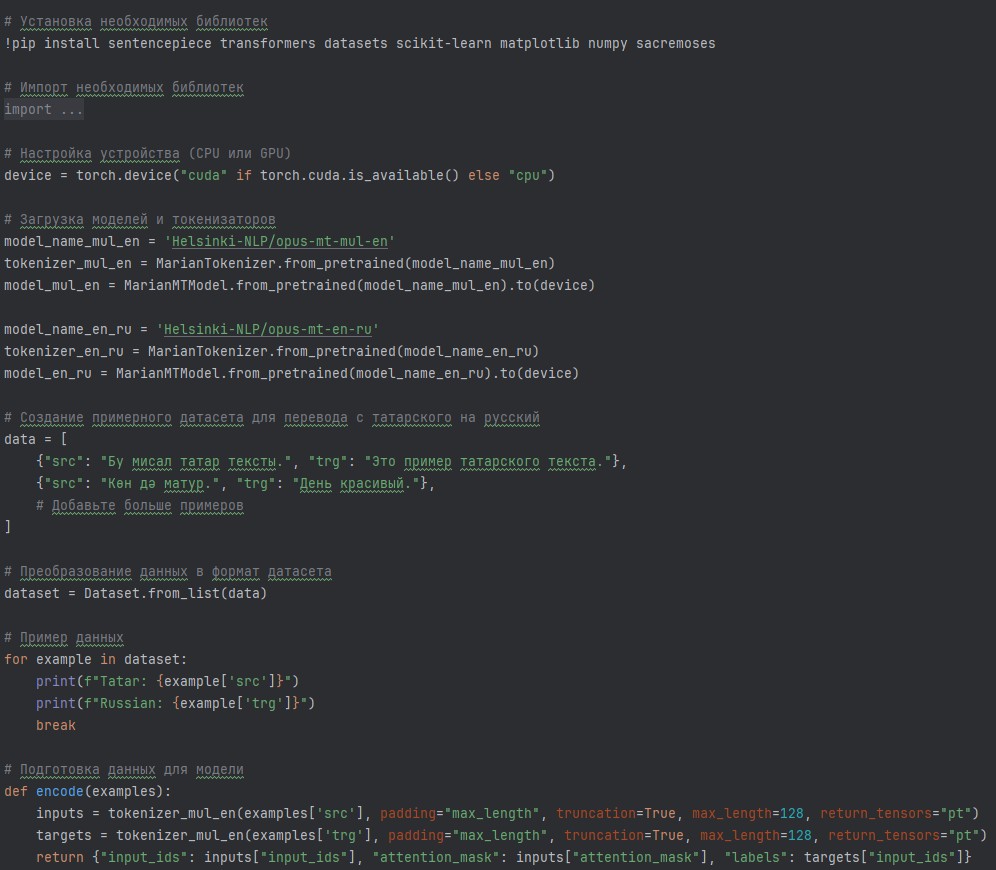Click the 'tokenizer_en_ru = MarianTokenizer' line
996x870 pixels.
271,352
